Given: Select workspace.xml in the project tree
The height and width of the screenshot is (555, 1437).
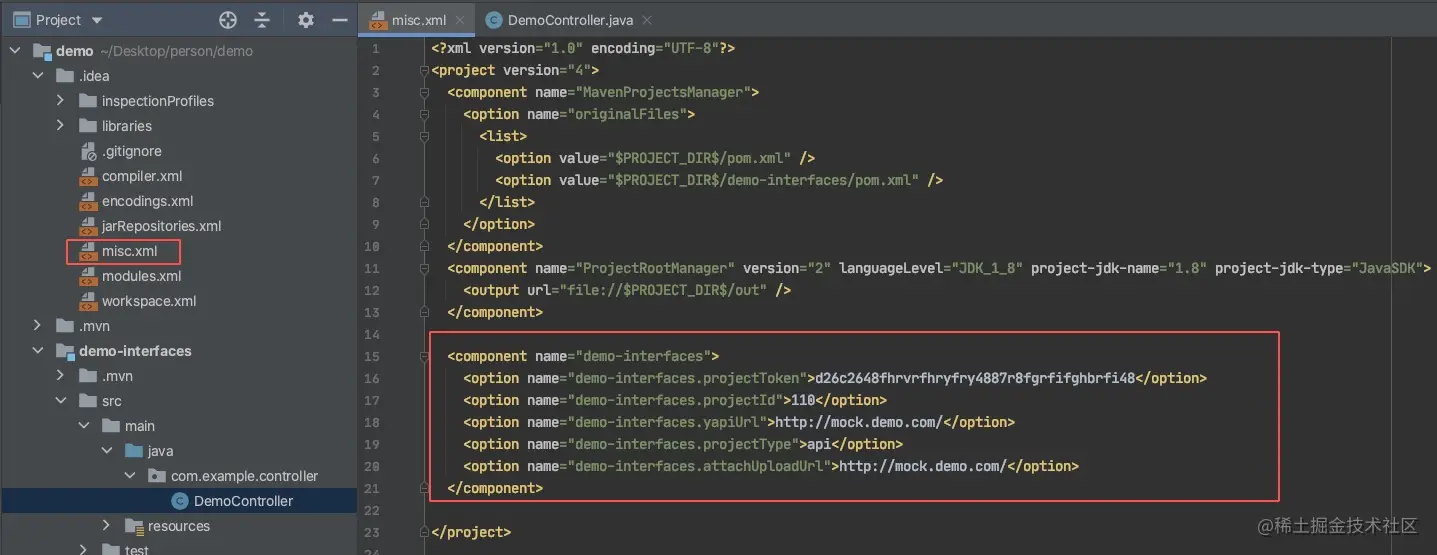Looking at the screenshot, I should point(149,301).
